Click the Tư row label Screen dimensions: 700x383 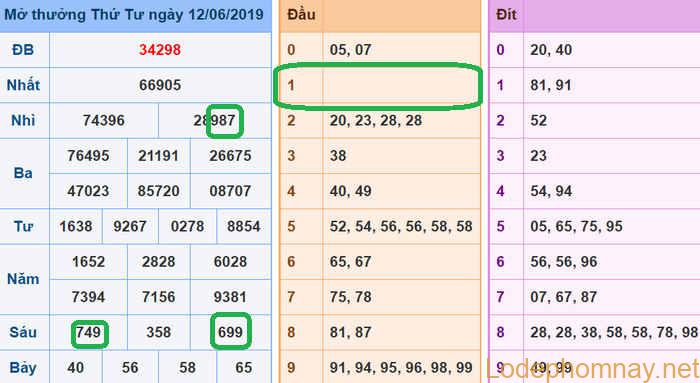23,226
